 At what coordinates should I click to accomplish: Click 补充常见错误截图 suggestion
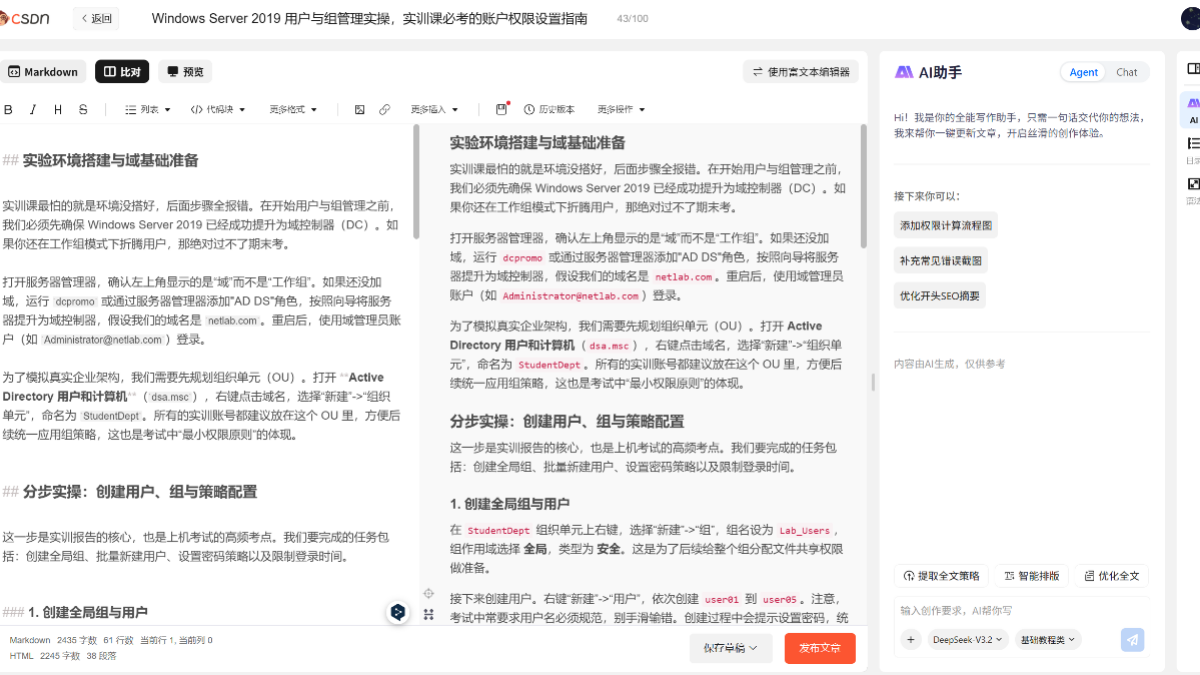coord(940,260)
